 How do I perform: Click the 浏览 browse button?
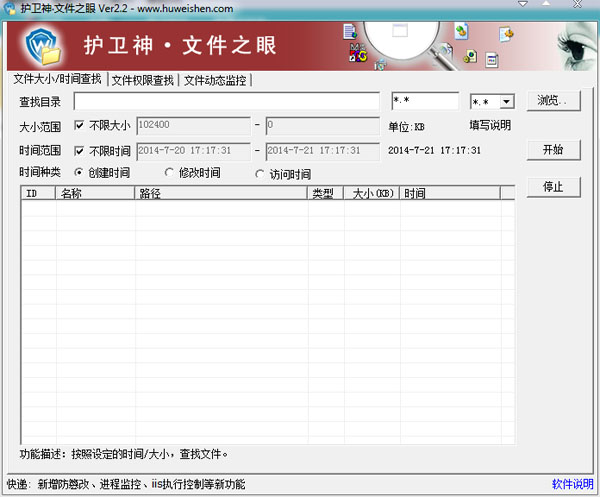point(553,101)
